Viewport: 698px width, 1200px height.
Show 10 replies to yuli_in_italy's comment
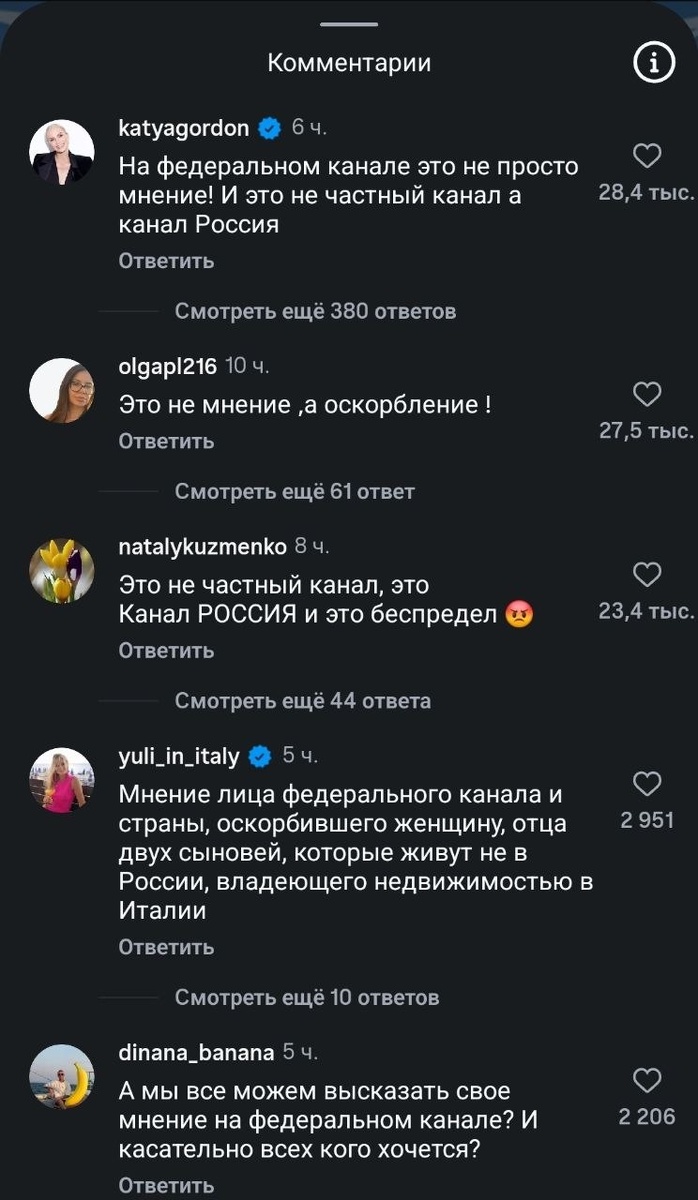(304, 997)
